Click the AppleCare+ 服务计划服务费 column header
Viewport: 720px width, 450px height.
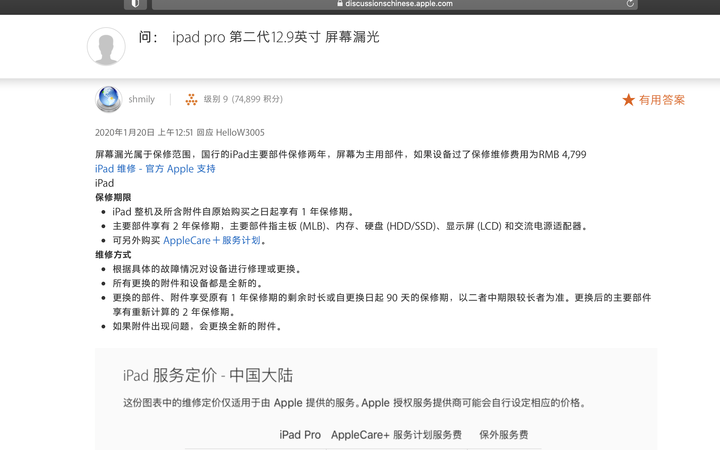pos(396,435)
